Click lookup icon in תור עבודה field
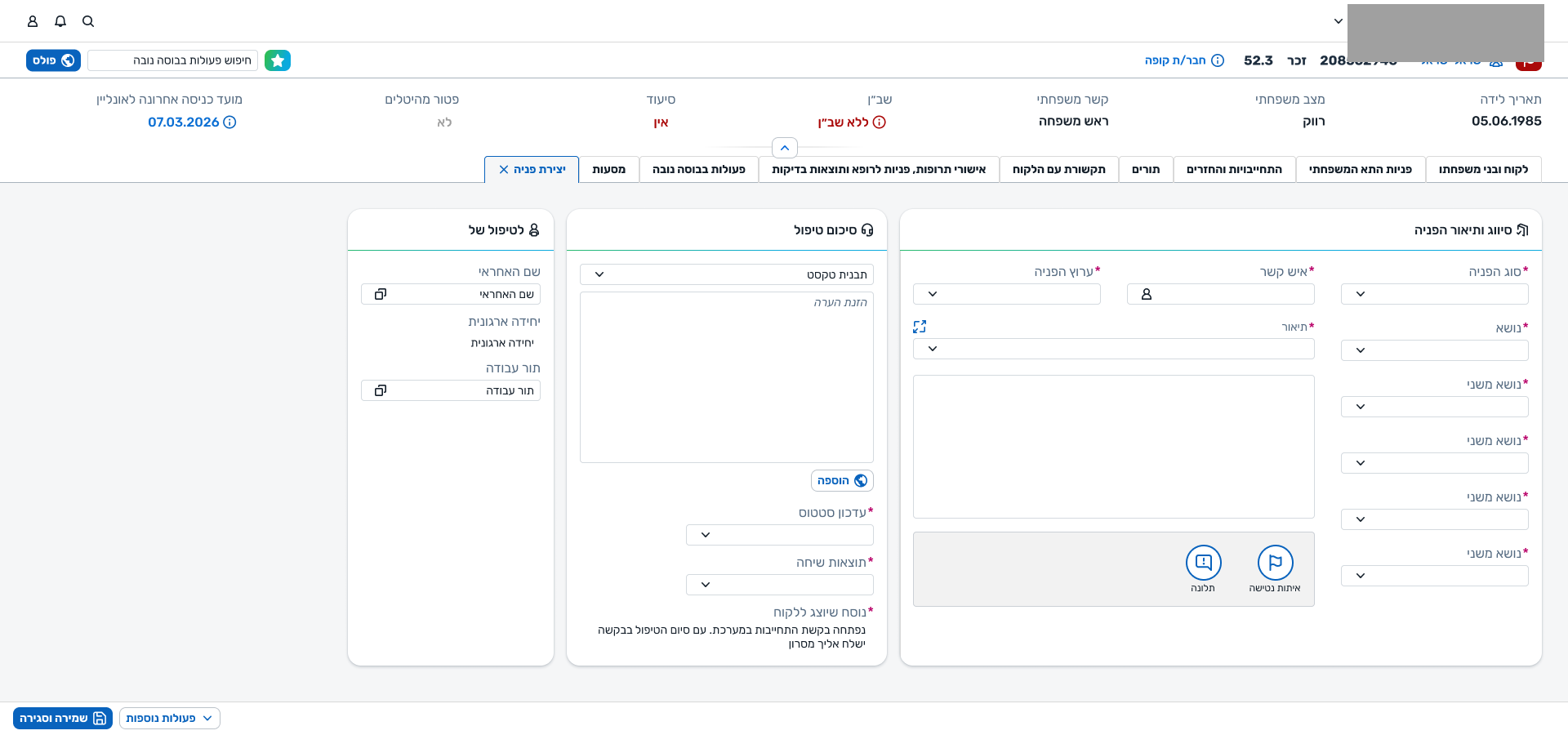1568x735 pixels. tap(380, 390)
